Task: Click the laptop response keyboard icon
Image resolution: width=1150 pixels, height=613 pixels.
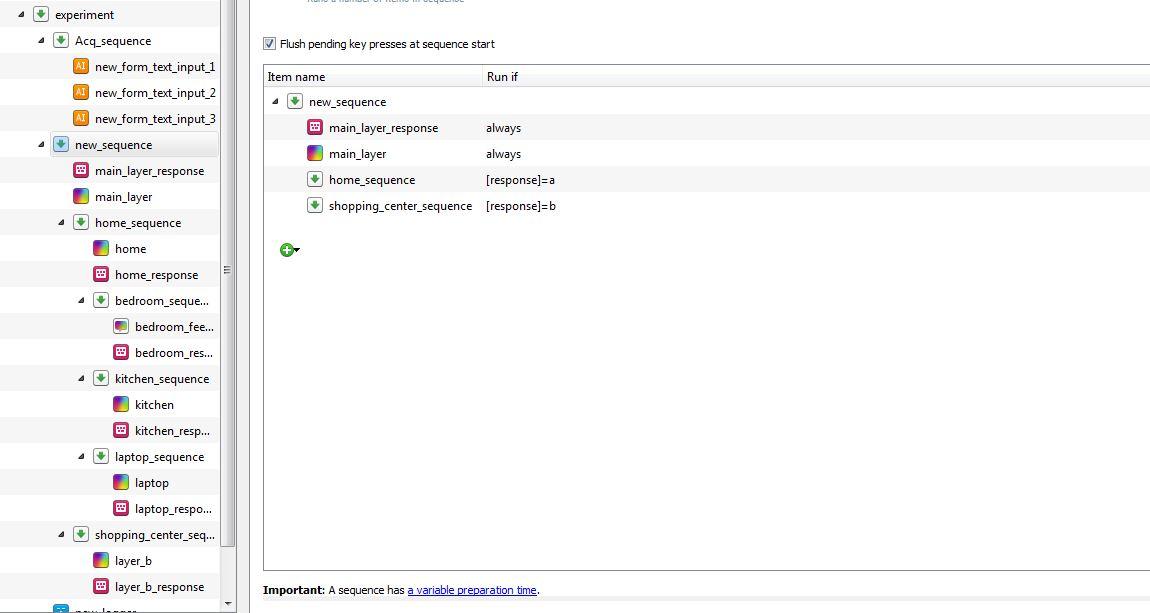Action: (121, 509)
